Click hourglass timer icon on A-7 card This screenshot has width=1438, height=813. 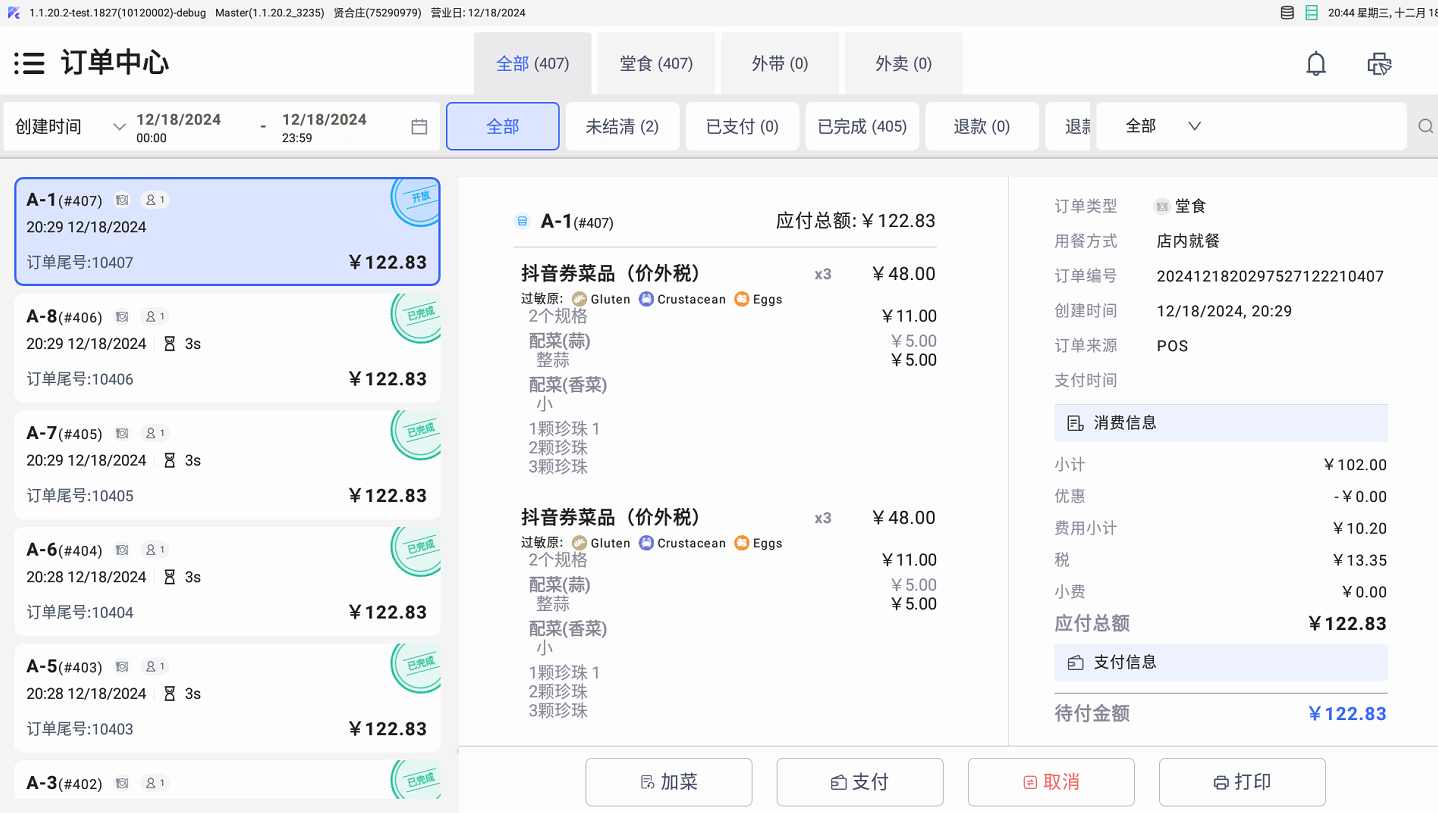(x=170, y=461)
